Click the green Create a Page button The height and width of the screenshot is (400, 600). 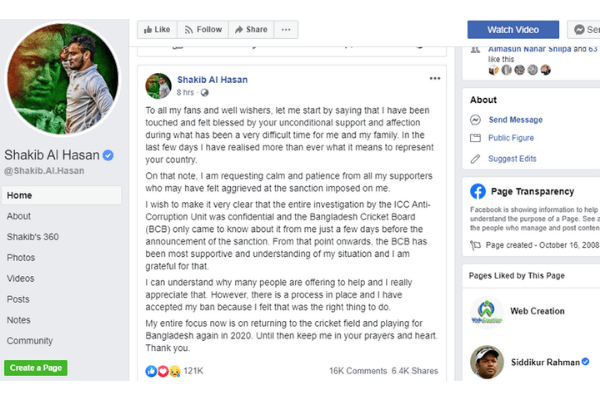pyautogui.click(x=35, y=368)
